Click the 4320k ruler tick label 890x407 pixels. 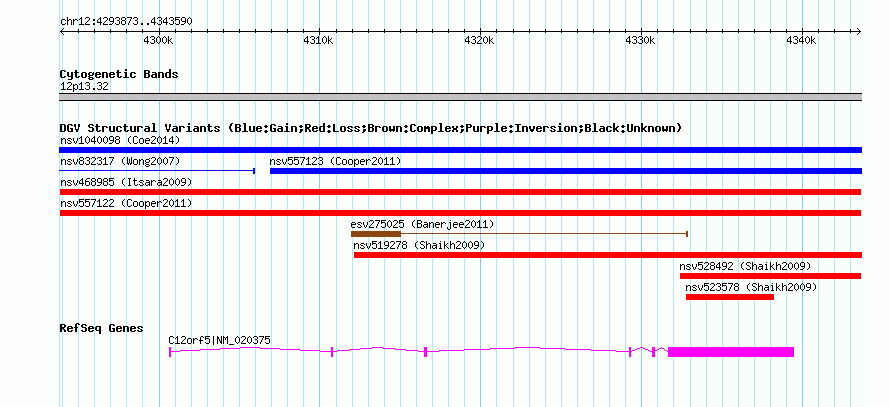[480, 41]
